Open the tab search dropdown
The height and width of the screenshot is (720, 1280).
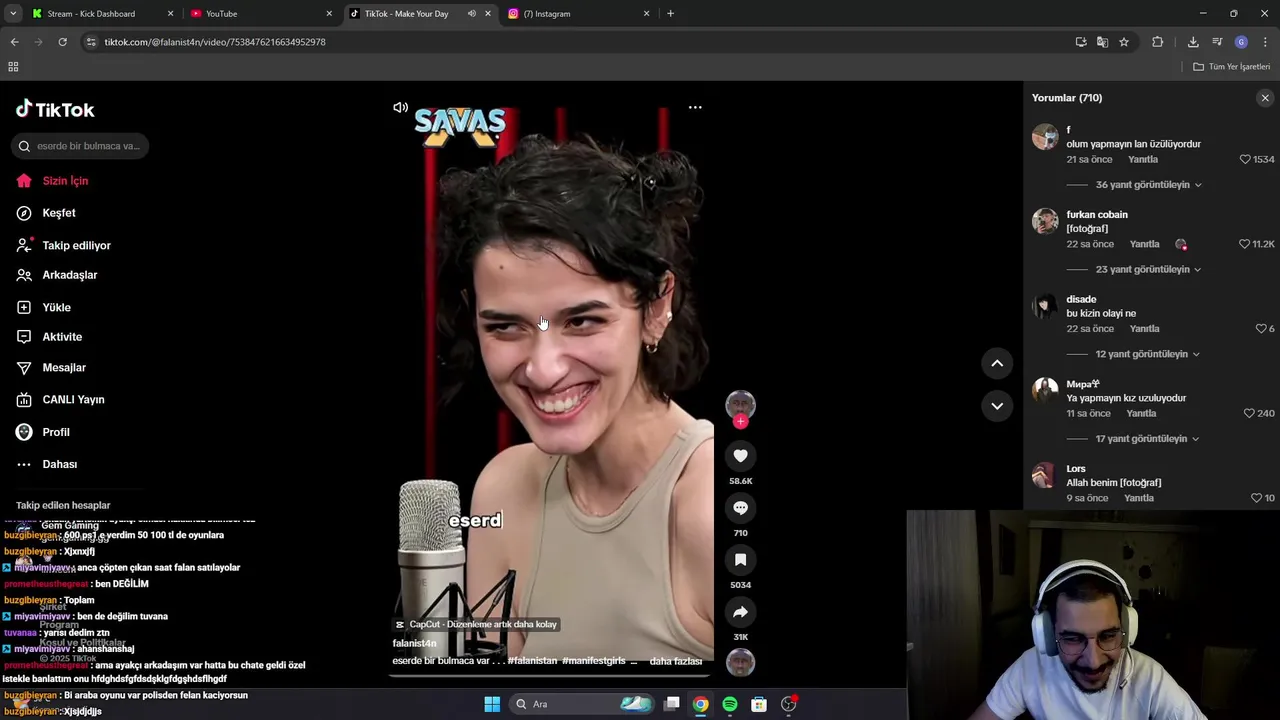tap(13, 14)
